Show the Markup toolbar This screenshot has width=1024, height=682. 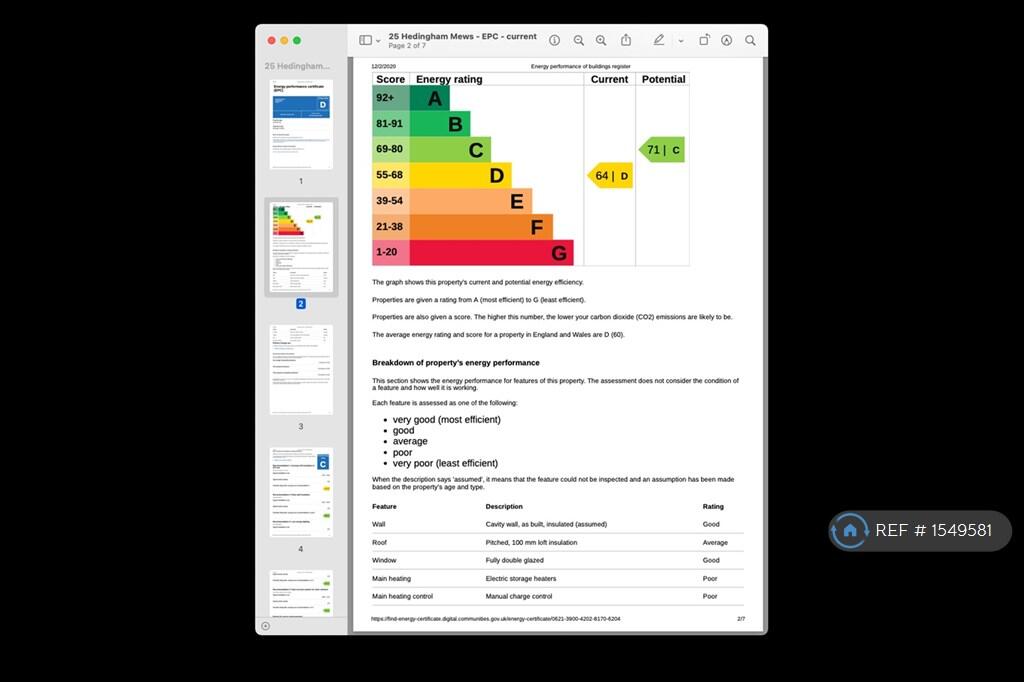726,40
